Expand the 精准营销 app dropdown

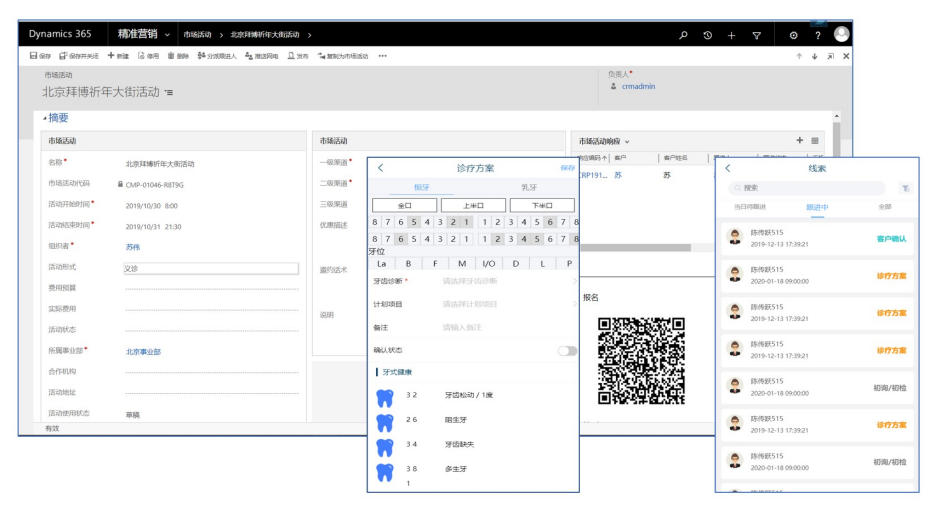tap(167, 35)
